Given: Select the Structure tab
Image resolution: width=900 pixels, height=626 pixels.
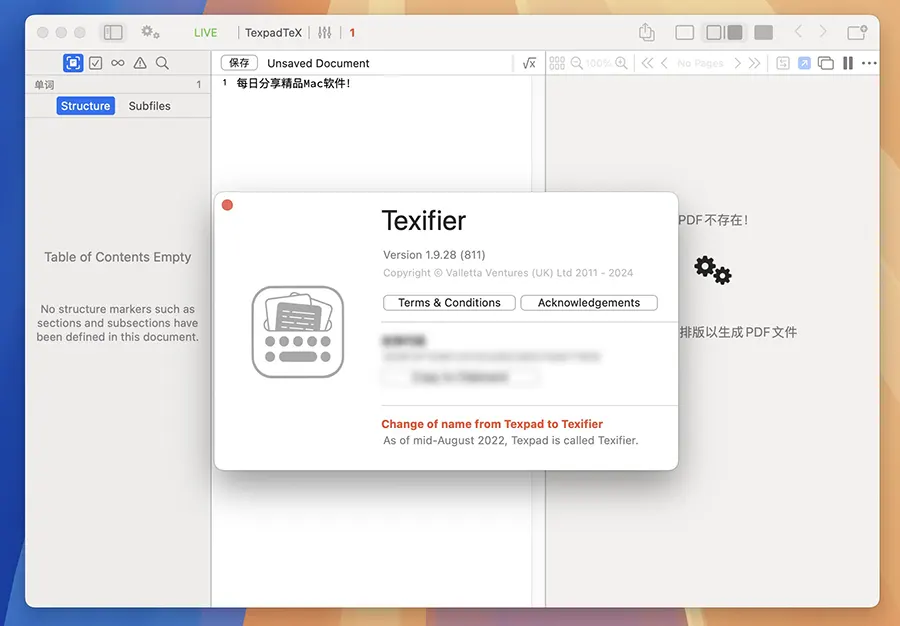Looking at the screenshot, I should tap(85, 106).
